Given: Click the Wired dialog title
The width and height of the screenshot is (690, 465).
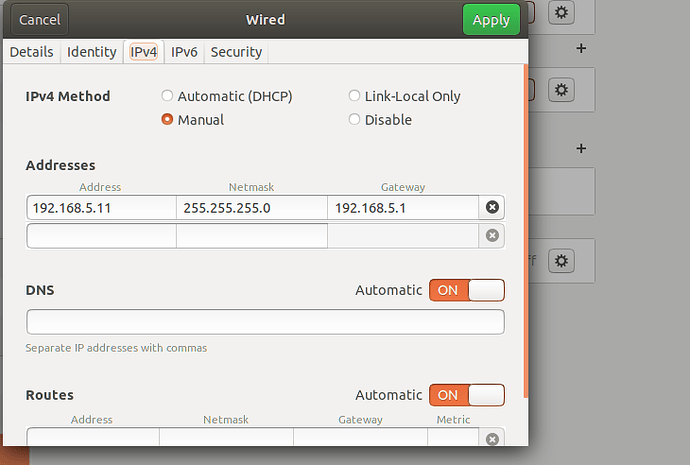Looking at the screenshot, I should [x=265, y=20].
